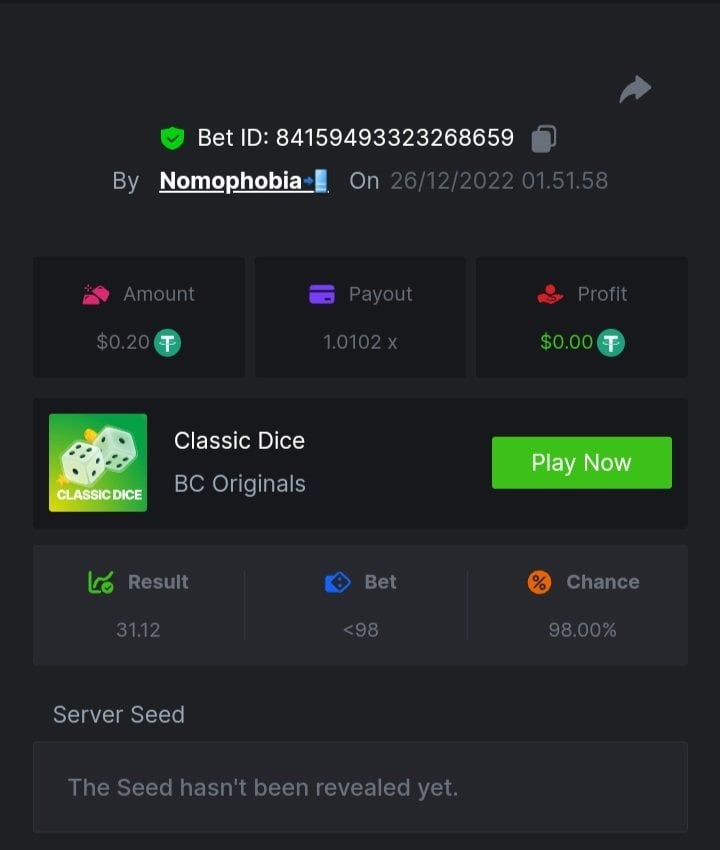Copy the Bet ID with copy icon
This screenshot has width=720, height=850.
coord(543,138)
